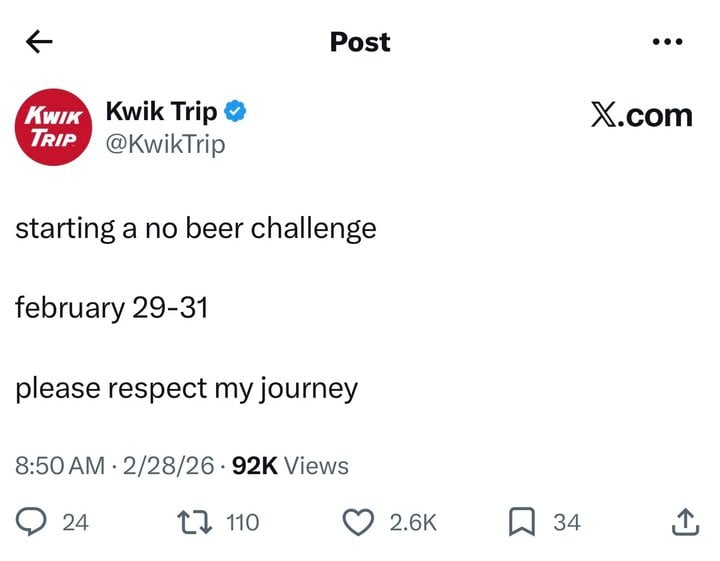Click the X.com logo text
This screenshot has height=561, width=720.
point(641,115)
